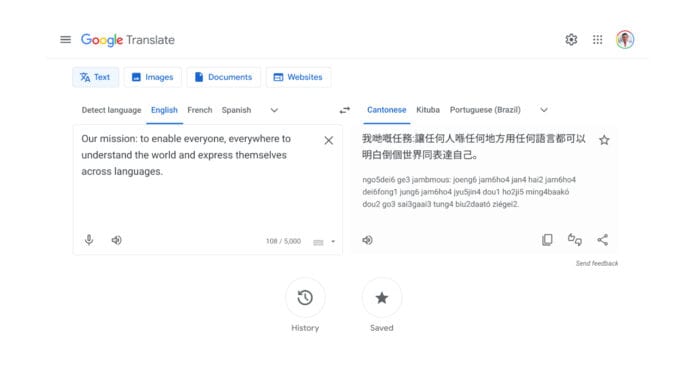The image size is (694, 390).
Task: Open translation History
Action: (x=305, y=297)
